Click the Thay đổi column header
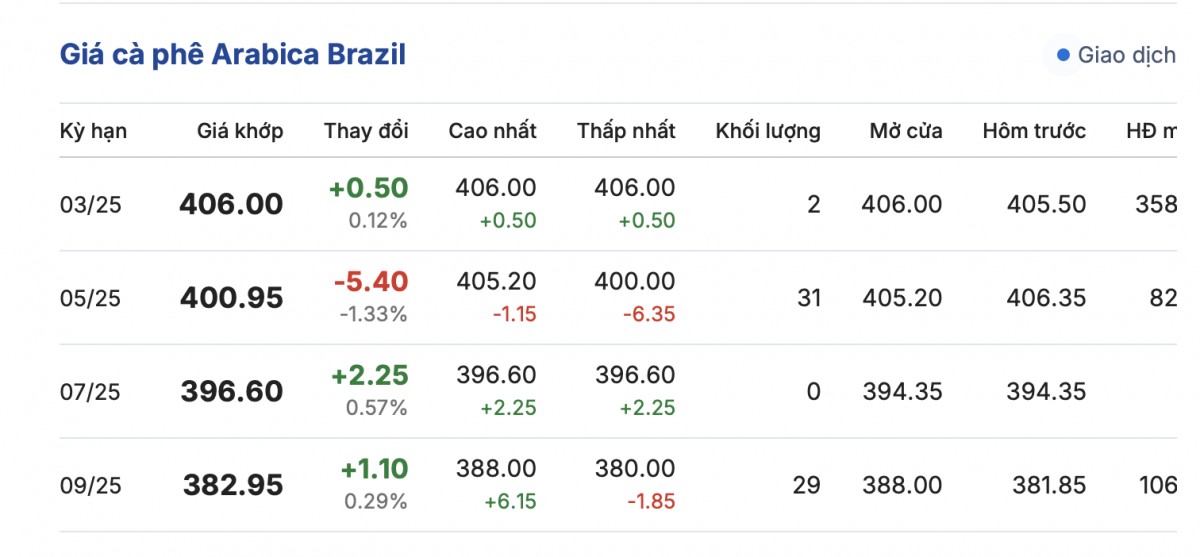The width and height of the screenshot is (1200, 557). [366, 131]
